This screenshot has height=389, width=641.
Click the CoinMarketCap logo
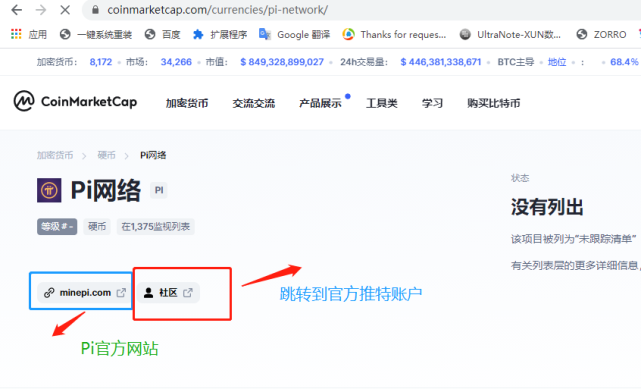[75, 101]
